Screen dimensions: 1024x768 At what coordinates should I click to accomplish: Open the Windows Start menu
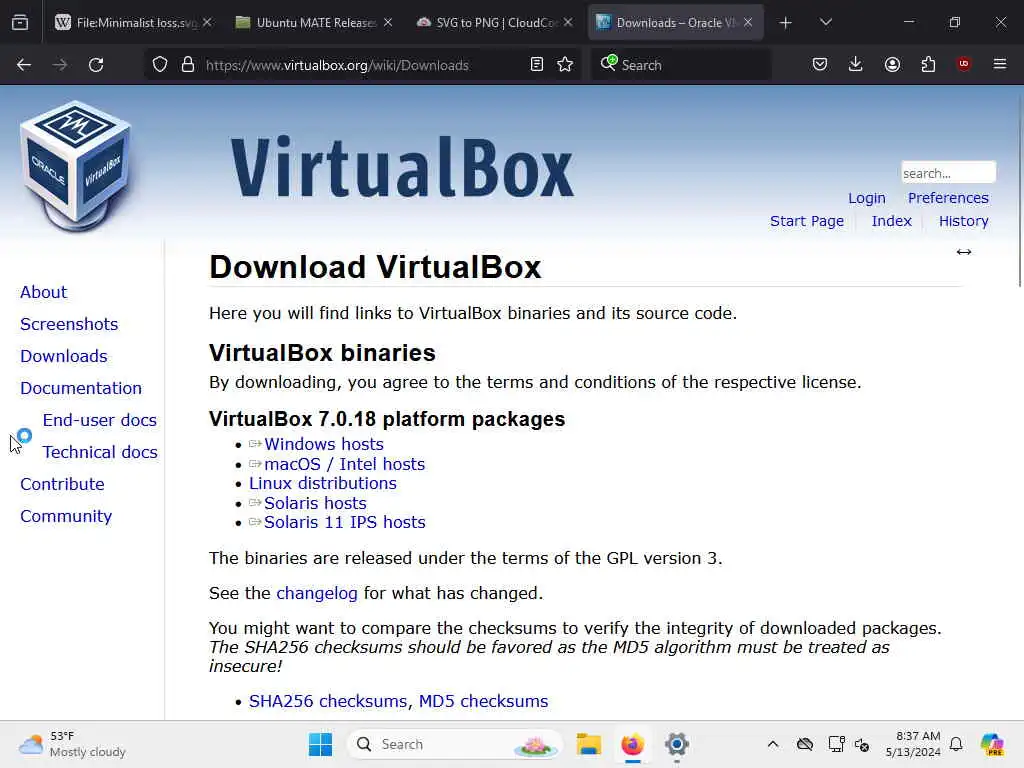pyautogui.click(x=320, y=744)
